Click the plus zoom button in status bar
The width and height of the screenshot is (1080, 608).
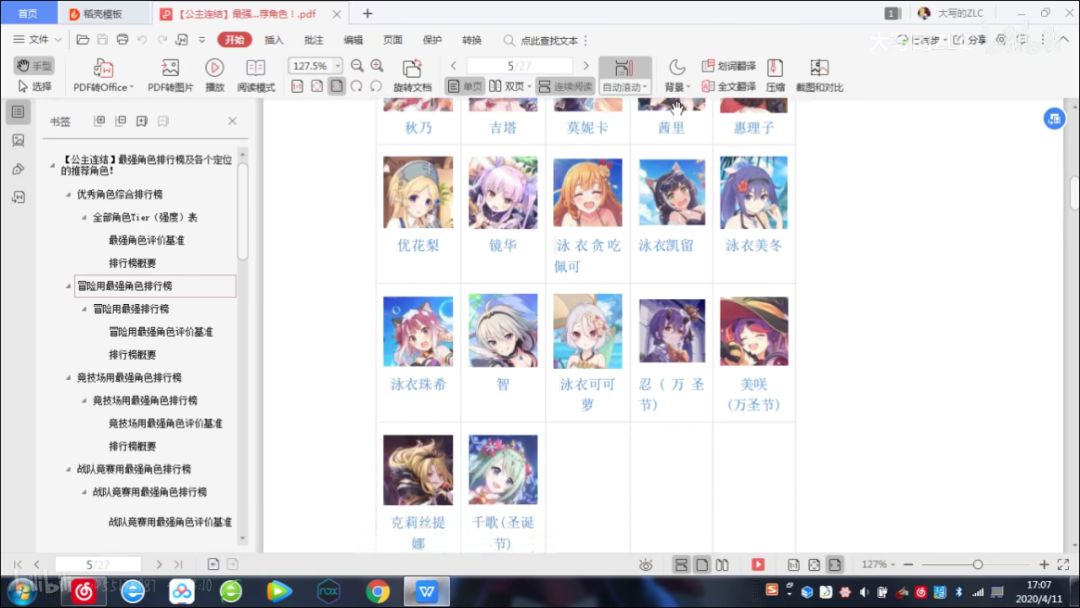[x=1043, y=565]
